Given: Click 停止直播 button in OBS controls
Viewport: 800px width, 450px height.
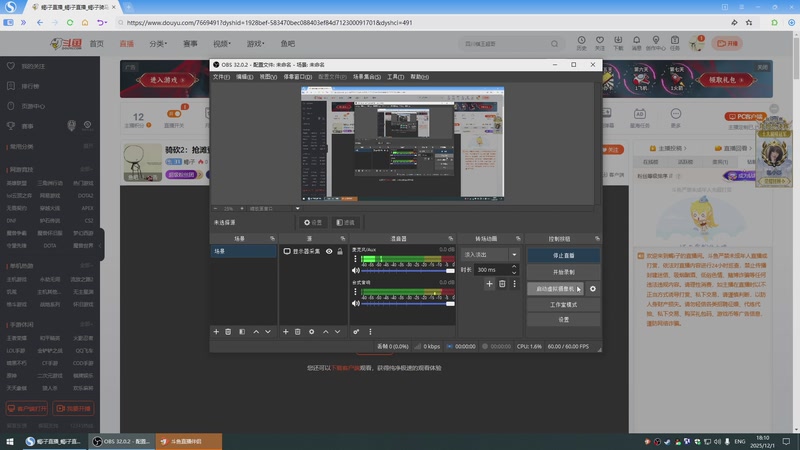Looking at the screenshot, I should click(x=563, y=255).
